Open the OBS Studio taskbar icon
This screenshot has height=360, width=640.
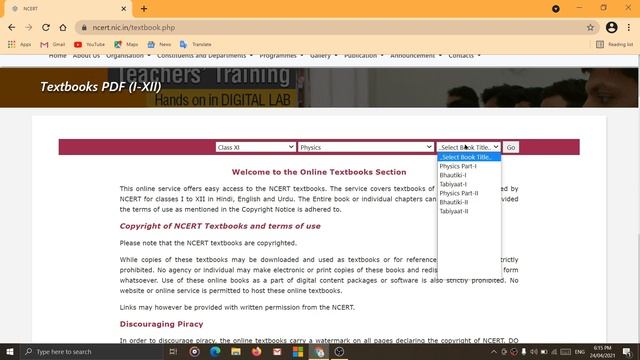pos(339,351)
